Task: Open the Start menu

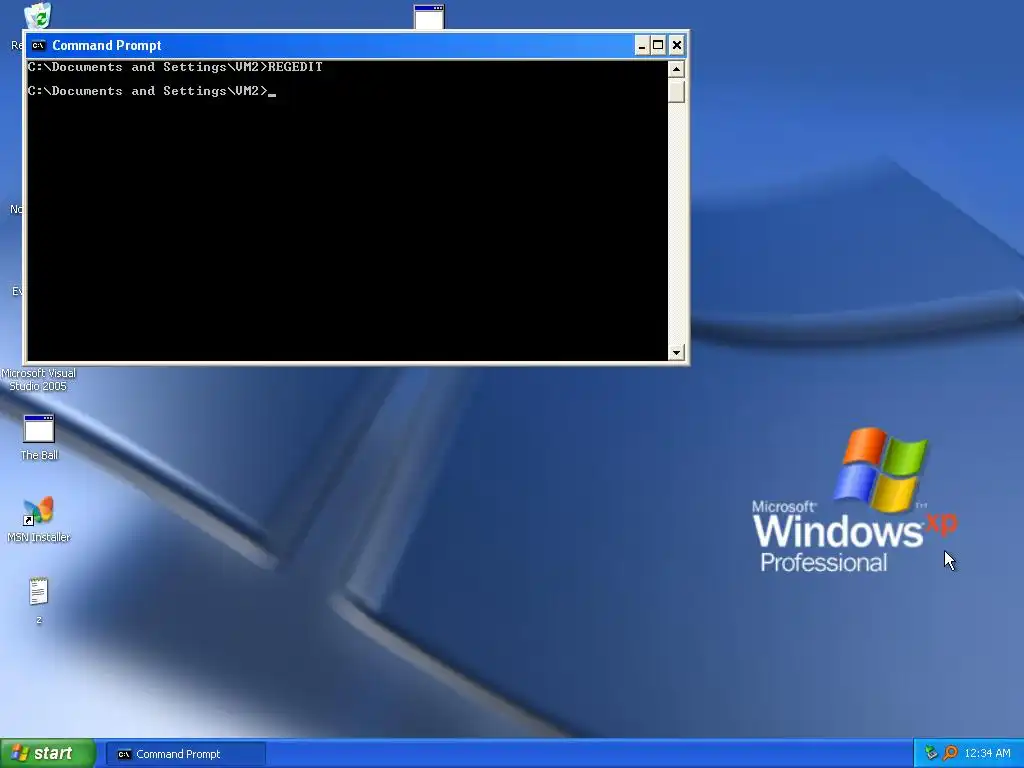Action: [48, 754]
